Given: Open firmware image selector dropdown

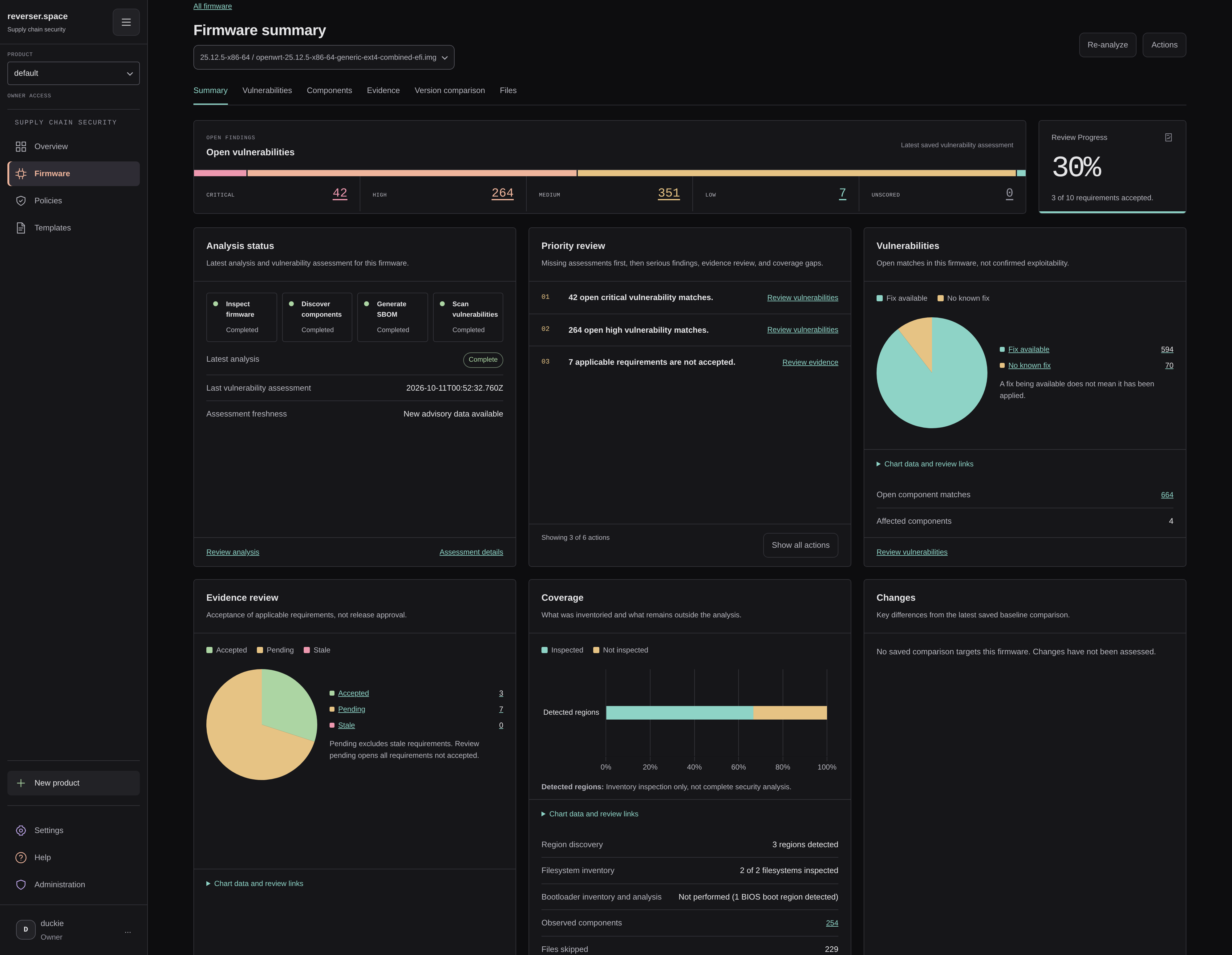Looking at the screenshot, I should pos(324,58).
